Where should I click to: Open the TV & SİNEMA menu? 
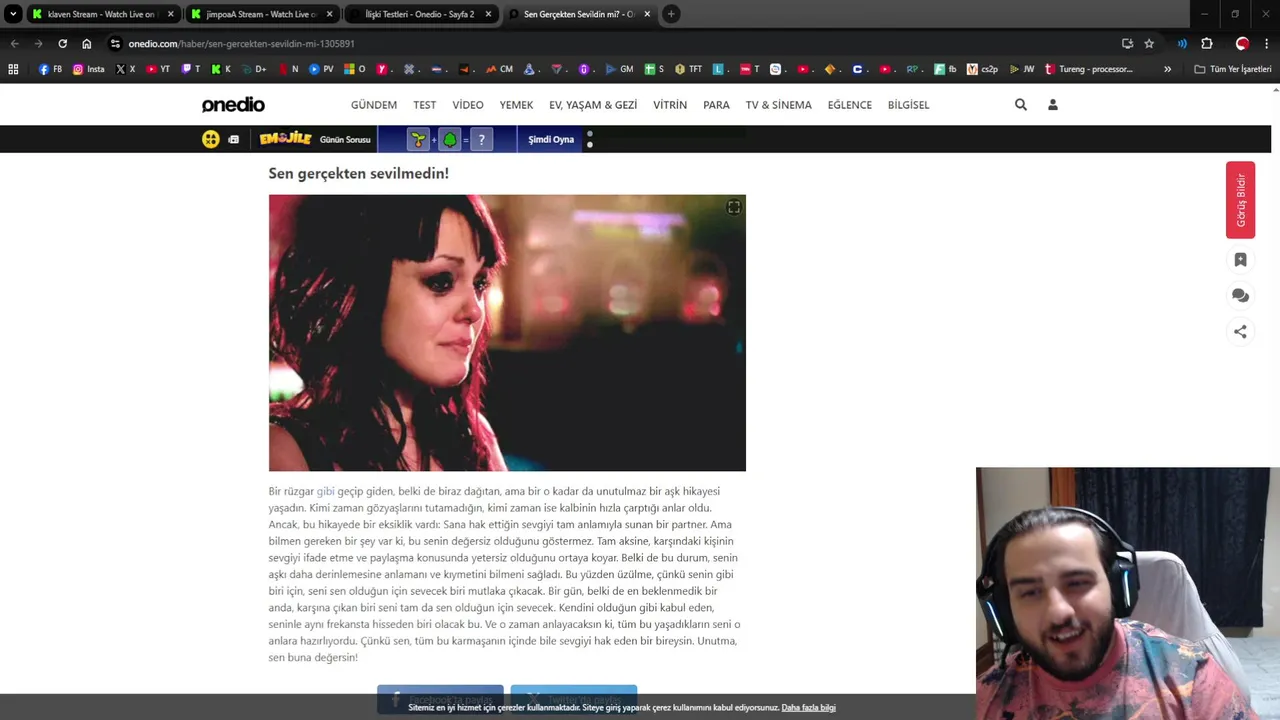[778, 105]
